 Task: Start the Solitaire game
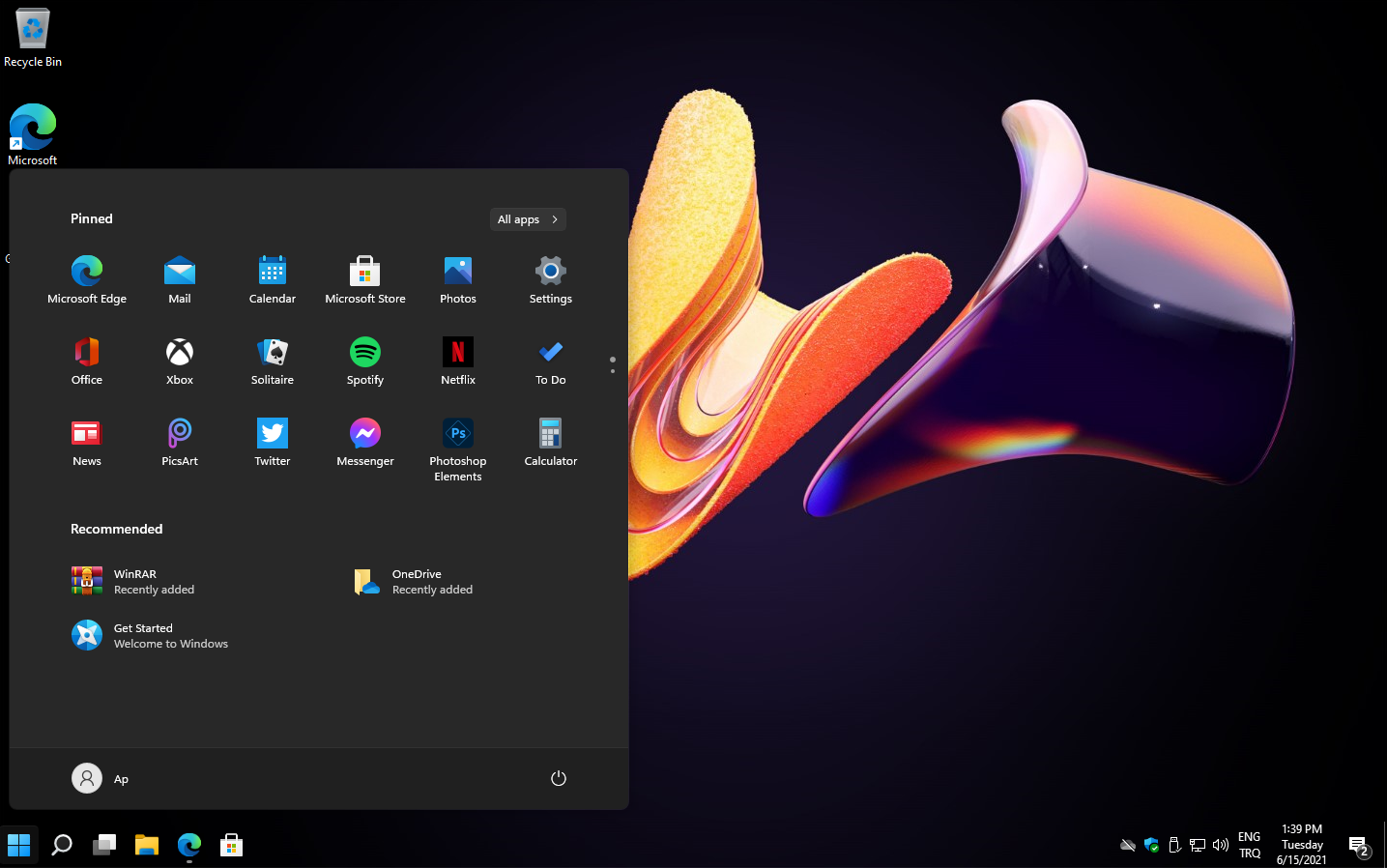273,362
